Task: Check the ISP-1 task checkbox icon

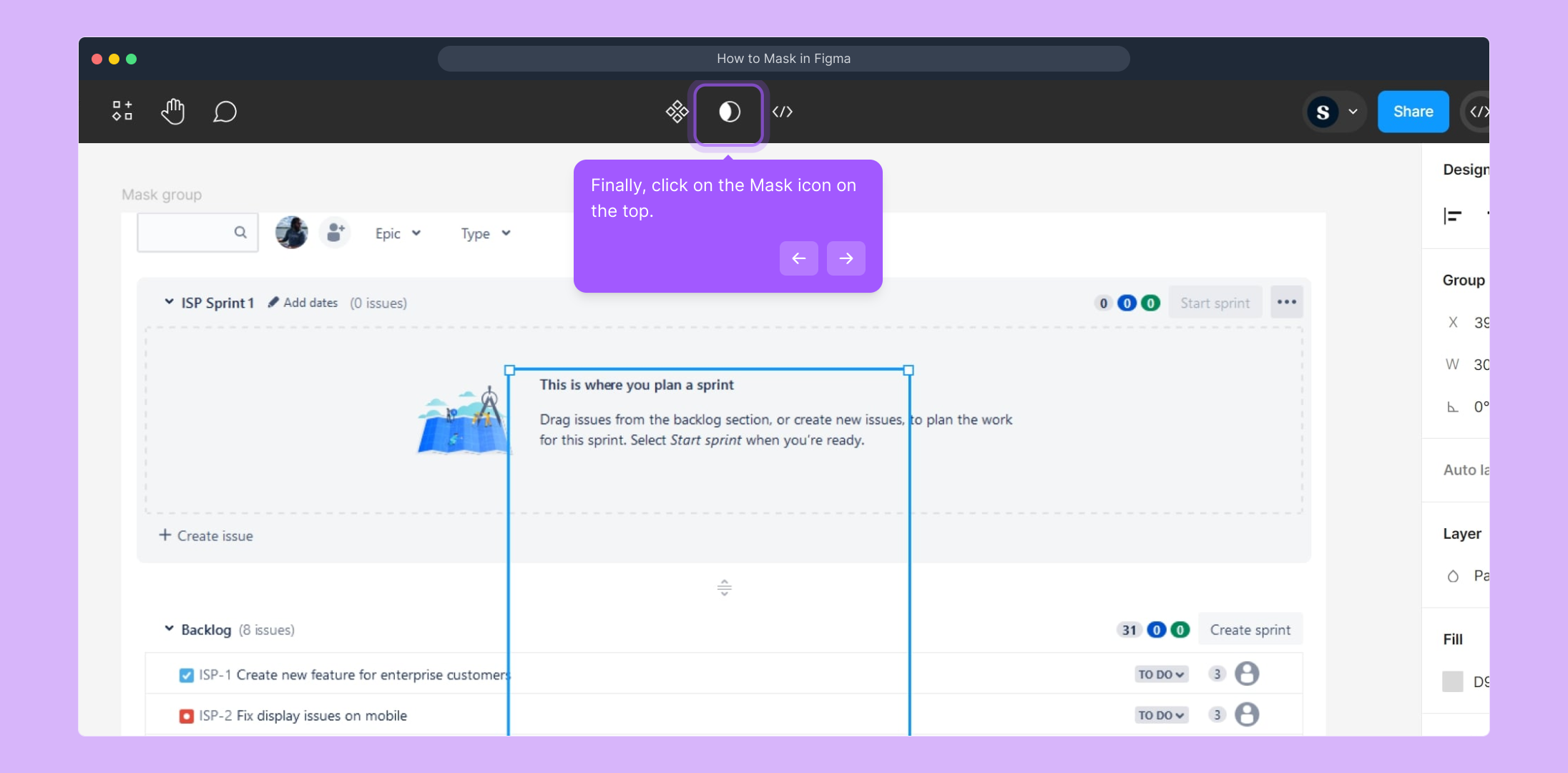Action: click(x=187, y=675)
